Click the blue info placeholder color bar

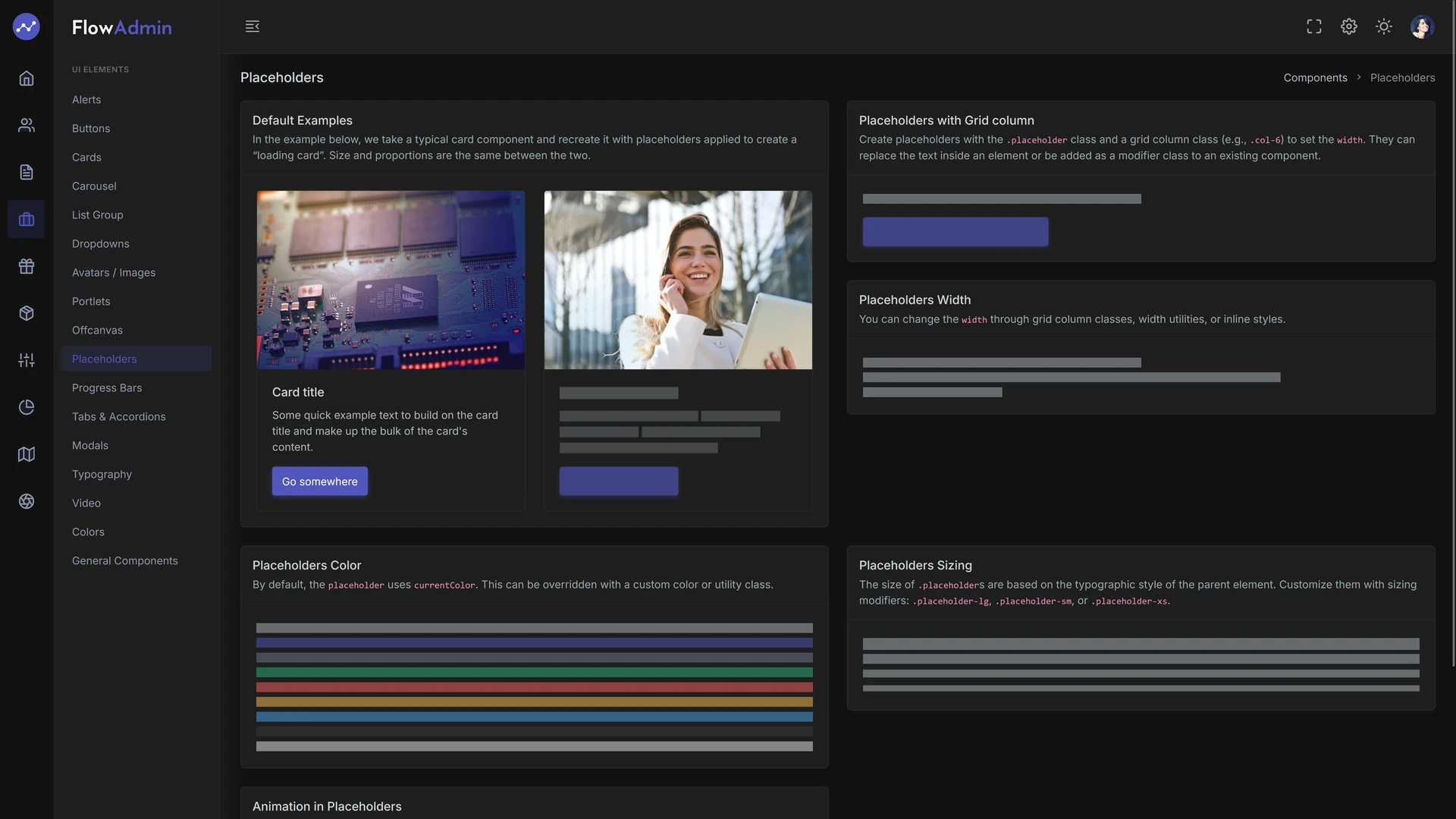pos(535,717)
